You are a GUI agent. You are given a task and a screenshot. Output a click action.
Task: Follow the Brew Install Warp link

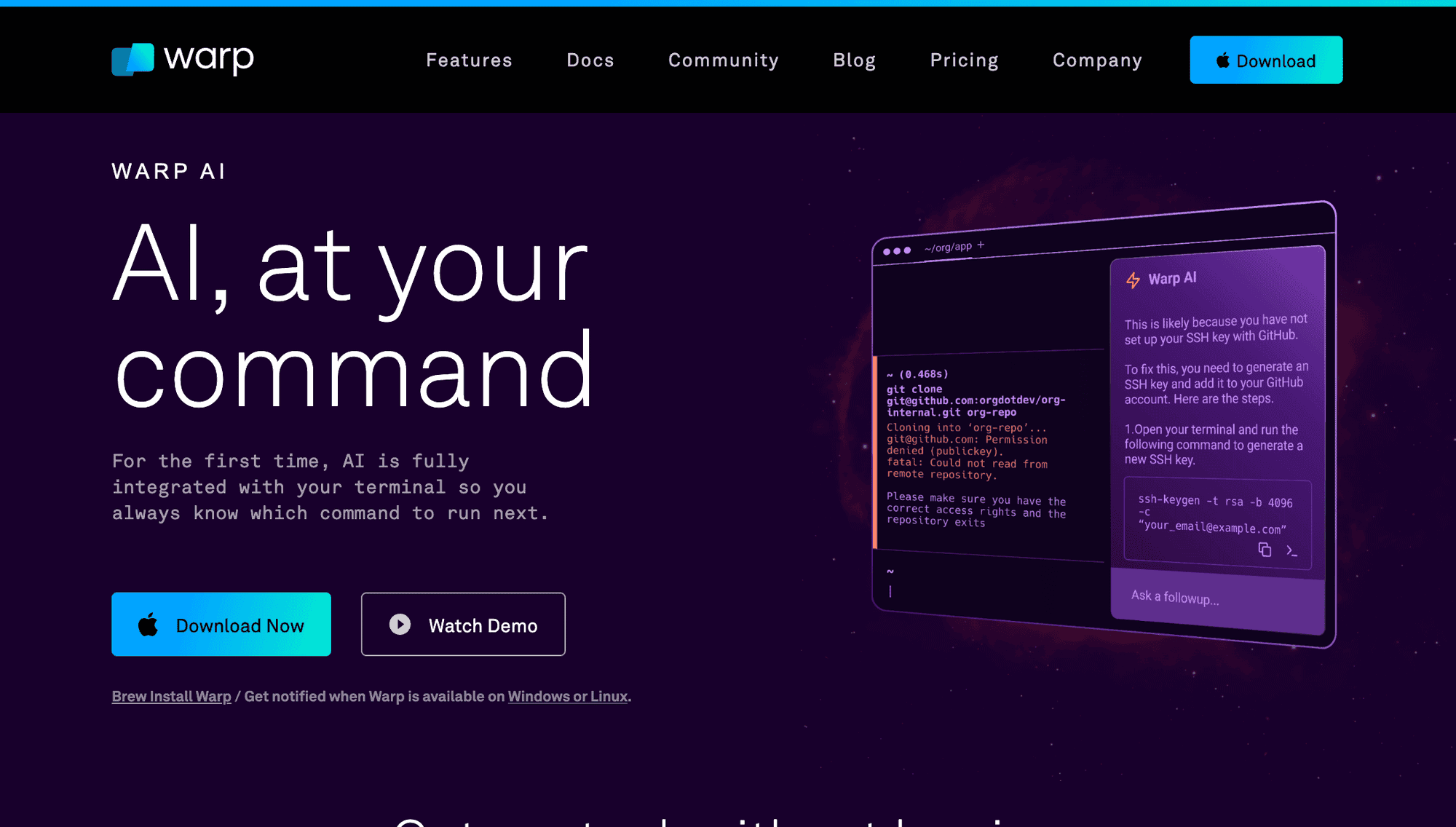click(x=171, y=697)
